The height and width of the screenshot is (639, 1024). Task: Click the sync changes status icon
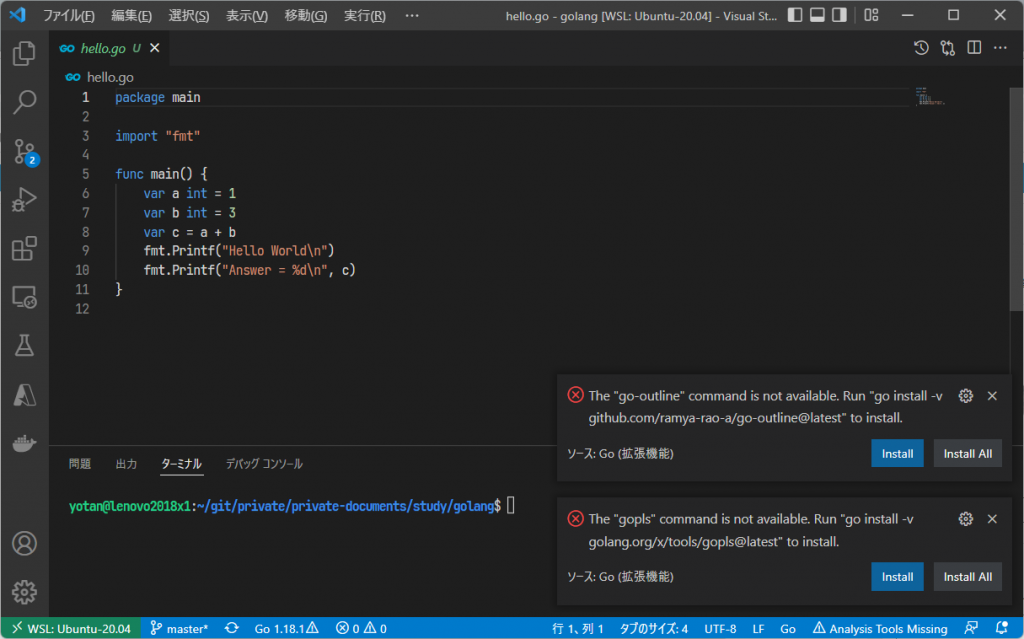[x=232, y=628]
